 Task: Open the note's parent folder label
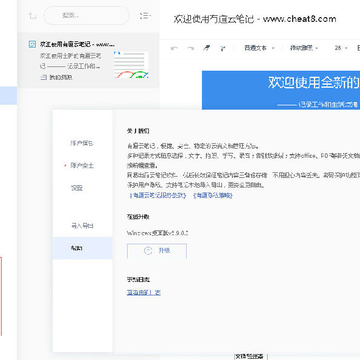coord(57,77)
